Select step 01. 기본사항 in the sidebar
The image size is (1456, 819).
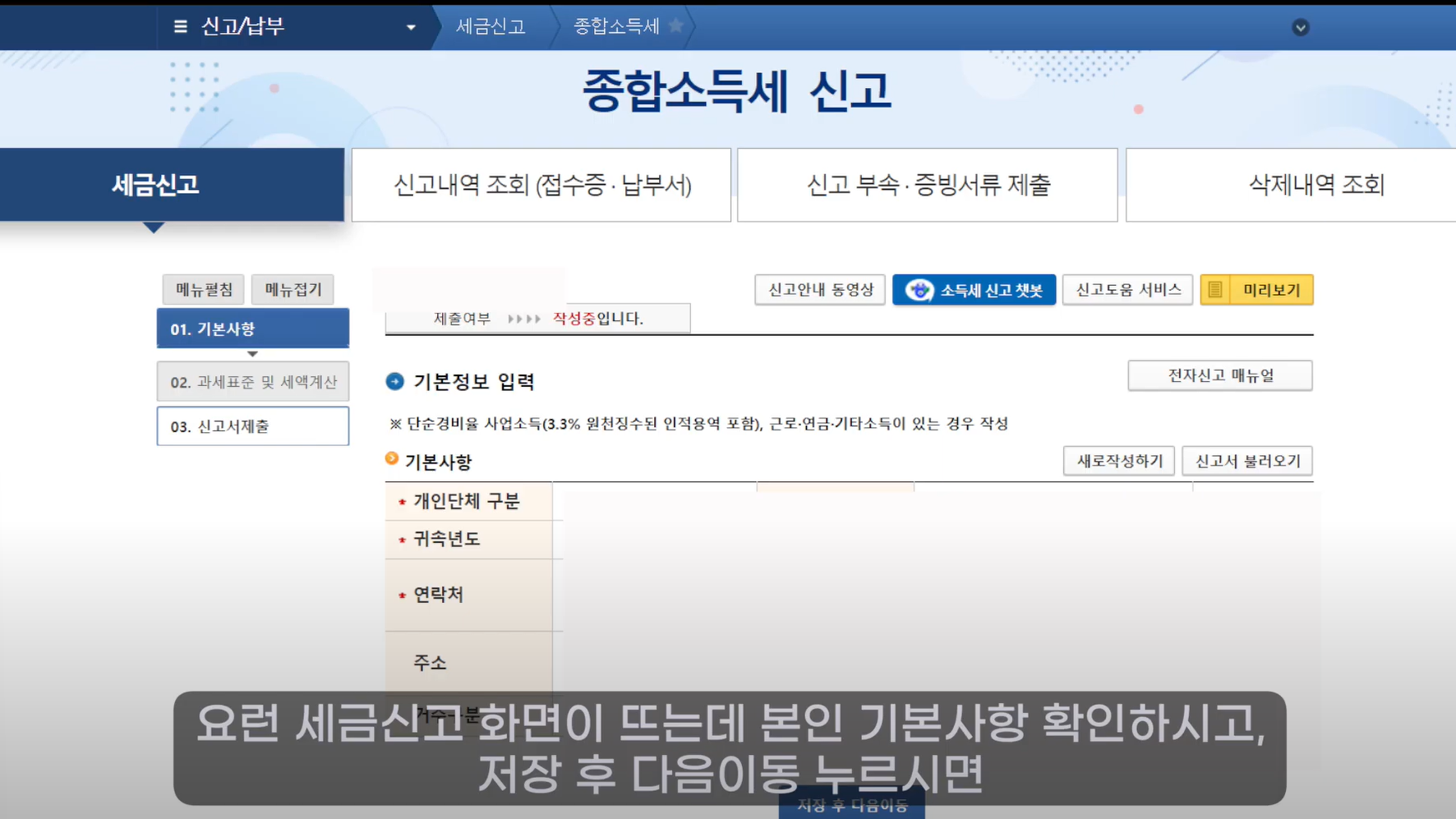coord(253,329)
